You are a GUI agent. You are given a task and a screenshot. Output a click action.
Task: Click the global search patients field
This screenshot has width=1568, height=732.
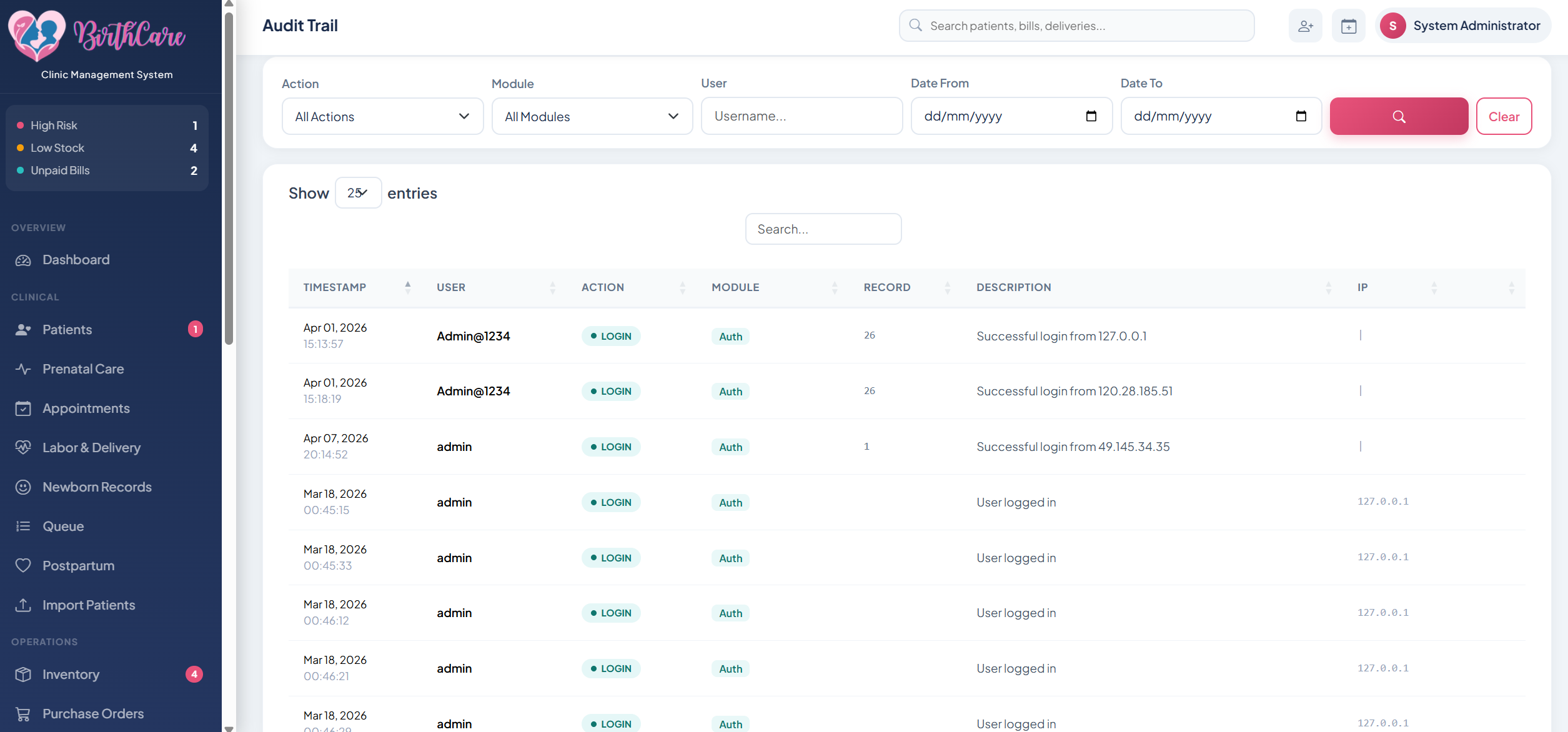pos(1076,26)
